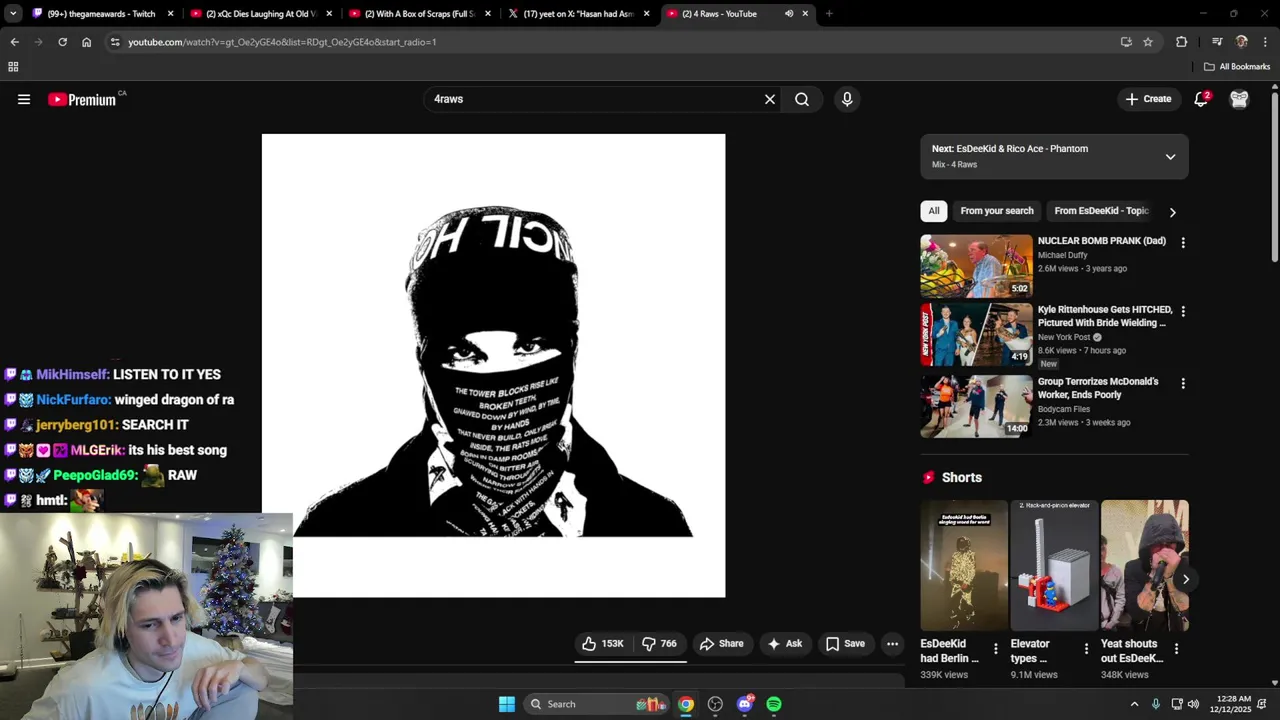Open more actions ellipsis under the video
Viewport: 1280px width, 720px height.
pyautogui.click(x=893, y=644)
